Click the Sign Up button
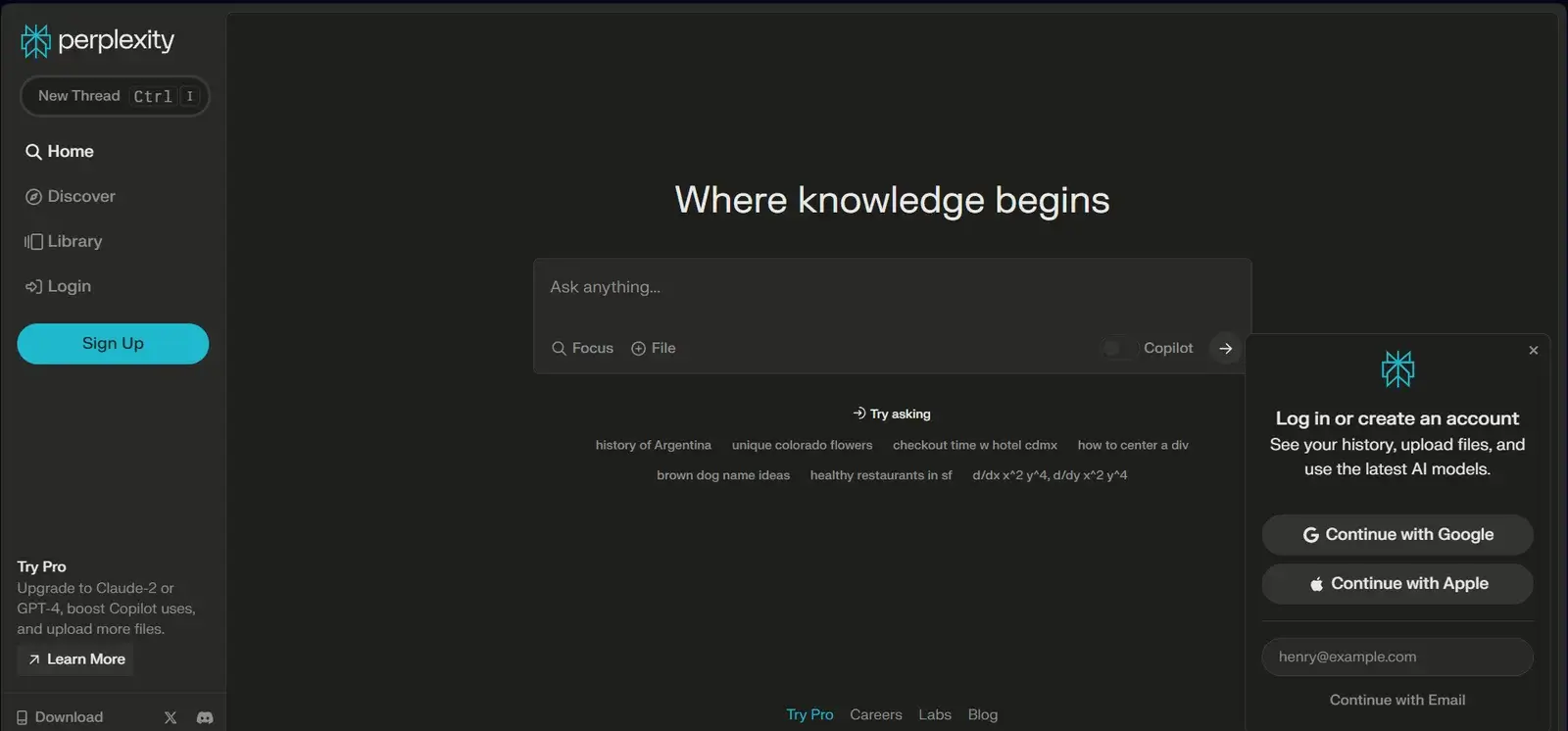 click(113, 344)
